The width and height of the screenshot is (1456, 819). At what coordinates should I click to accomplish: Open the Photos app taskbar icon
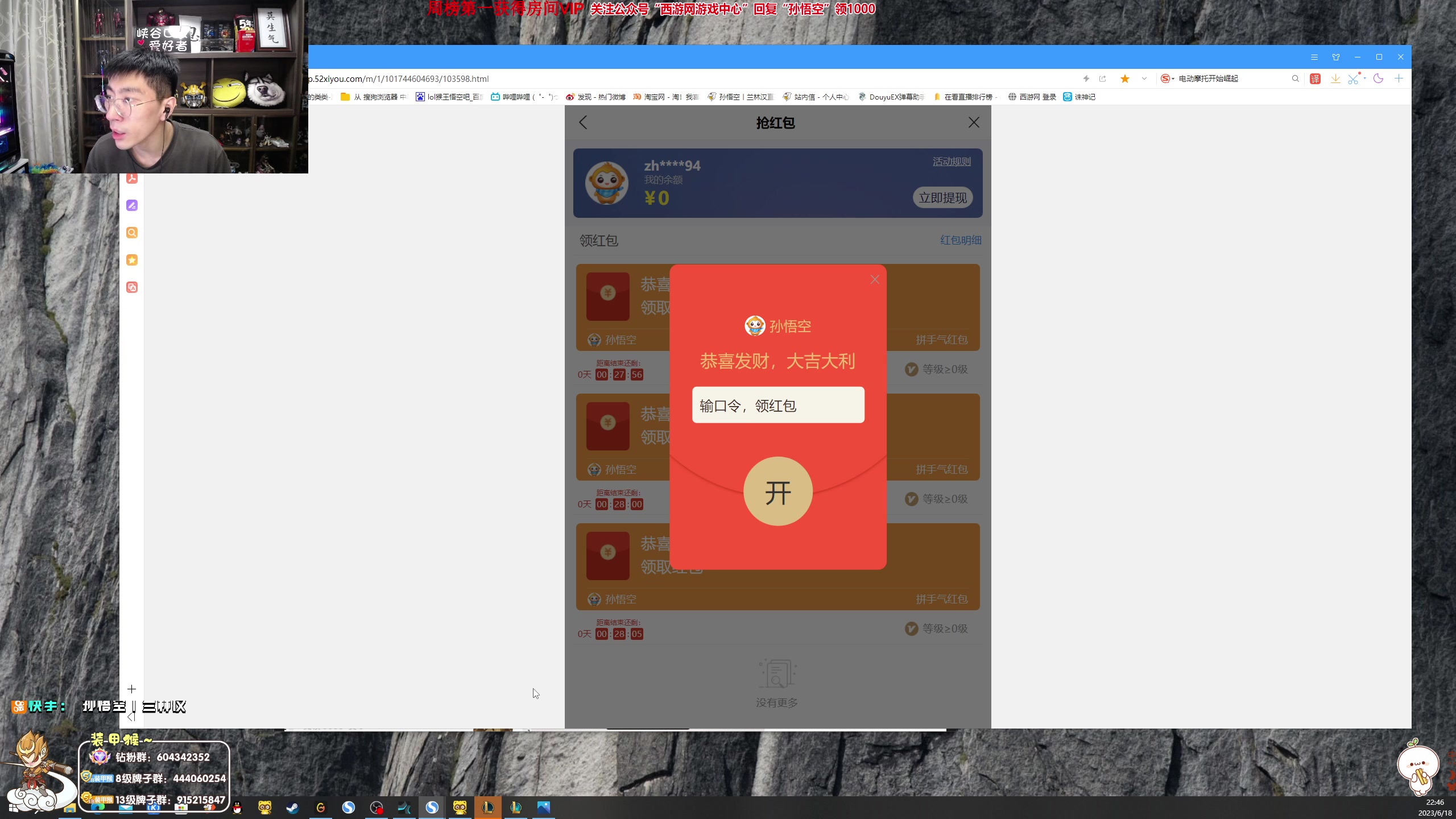544,808
